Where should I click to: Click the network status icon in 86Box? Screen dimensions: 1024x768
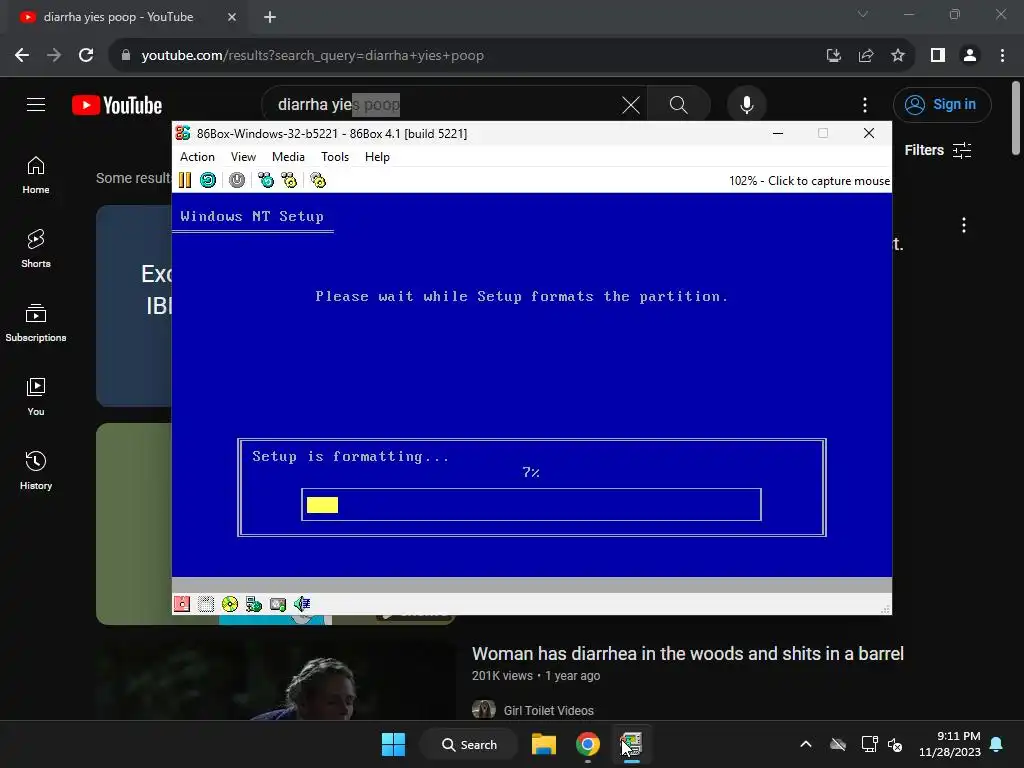[x=253, y=604]
